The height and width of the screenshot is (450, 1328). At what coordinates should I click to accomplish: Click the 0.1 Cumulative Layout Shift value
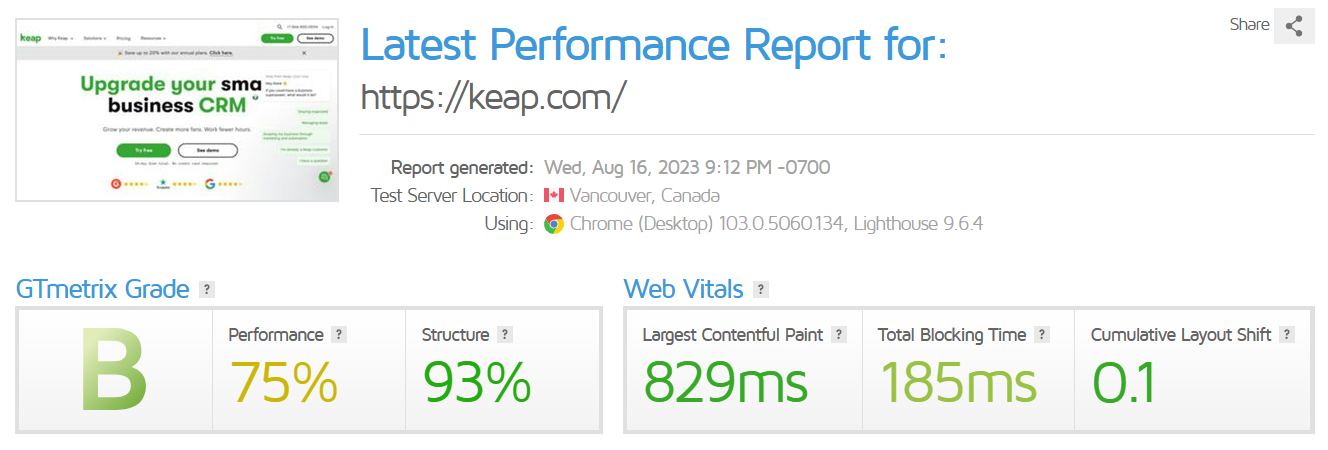tap(1123, 382)
